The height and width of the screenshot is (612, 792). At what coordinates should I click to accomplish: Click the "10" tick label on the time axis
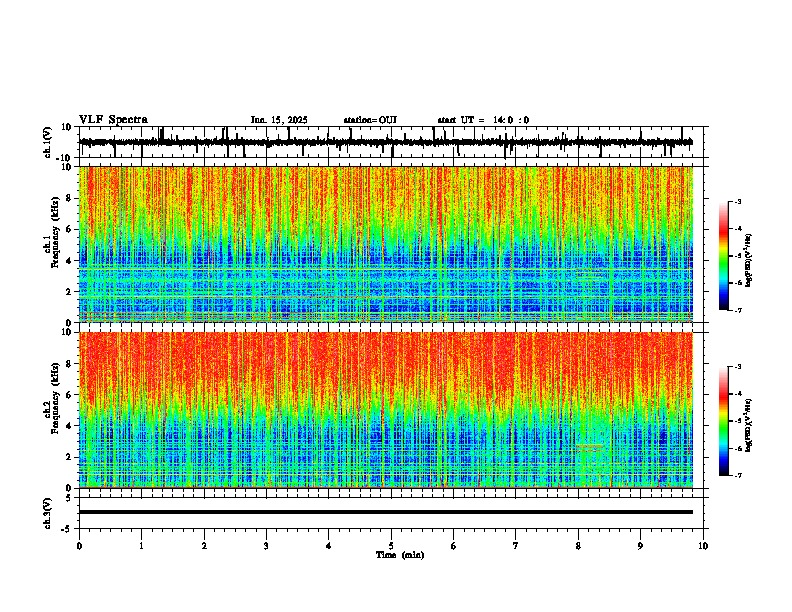(x=703, y=546)
